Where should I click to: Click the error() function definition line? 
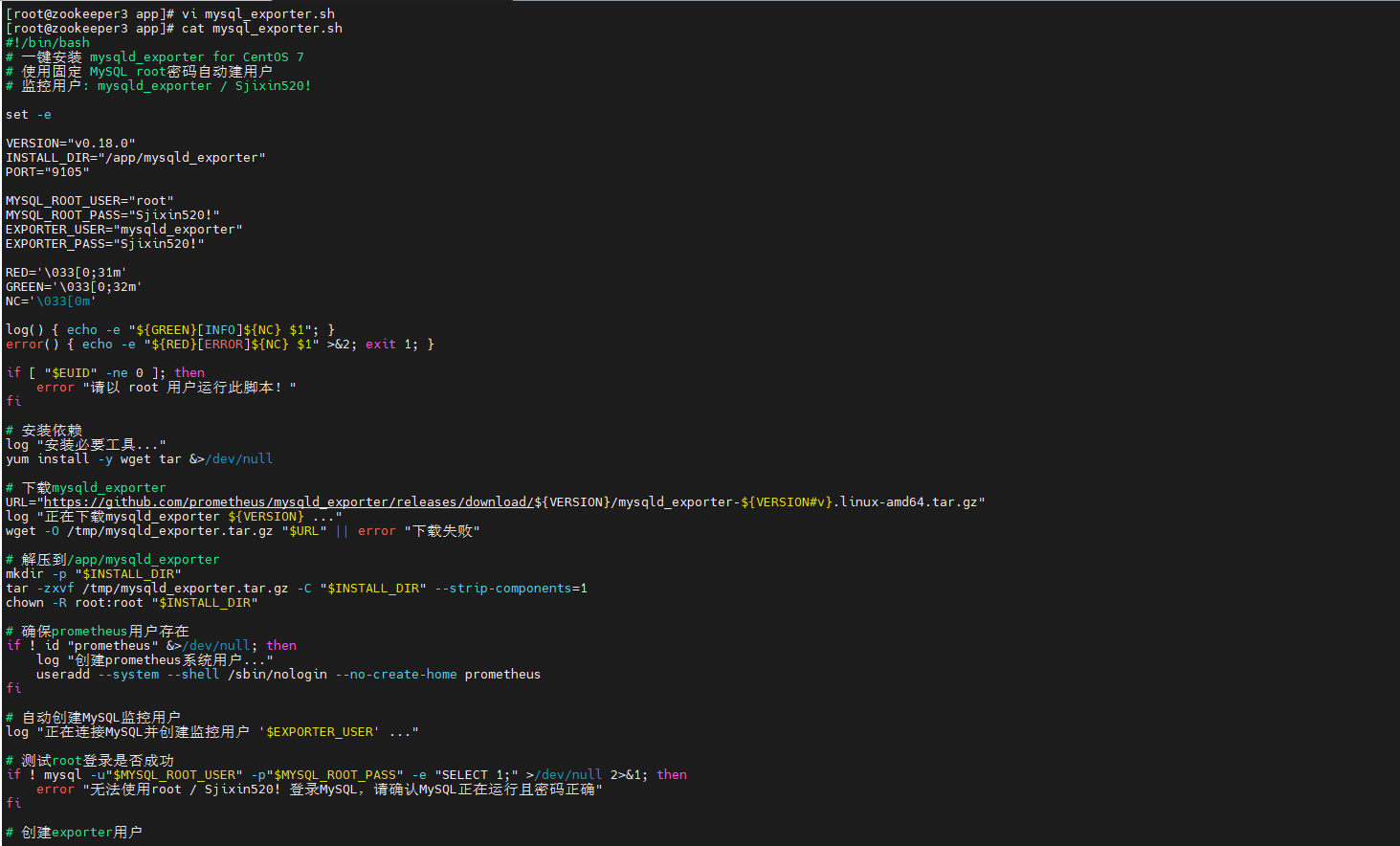(x=220, y=344)
